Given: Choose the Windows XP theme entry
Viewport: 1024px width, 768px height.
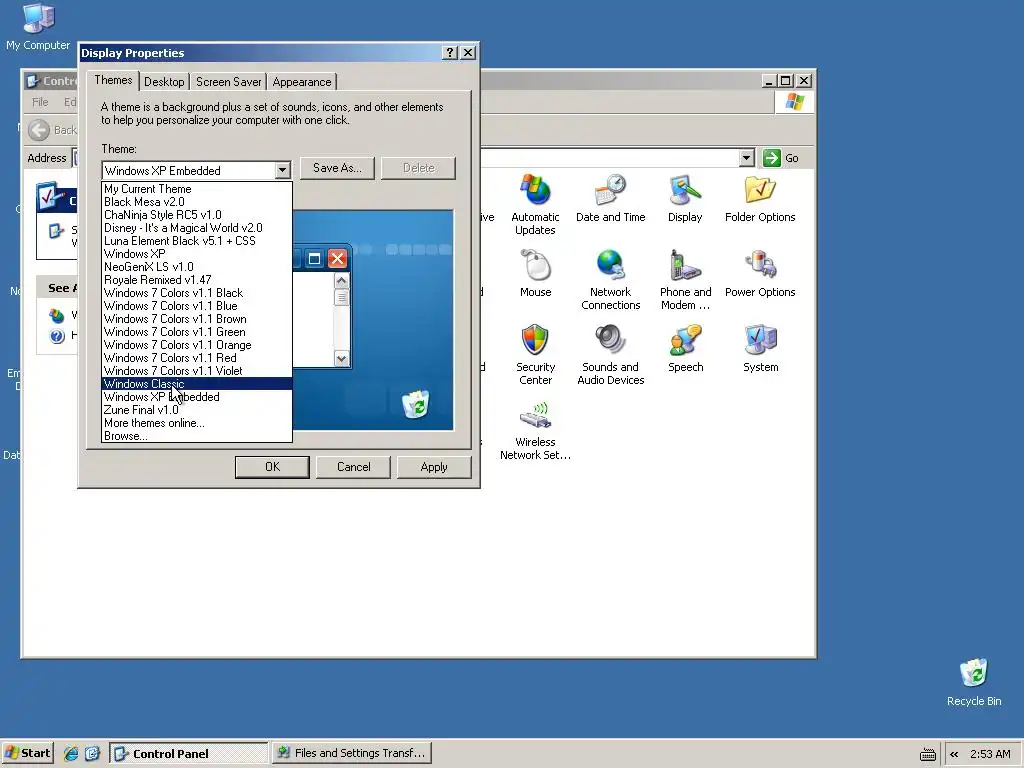Looking at the screenshot, I should pyautogui.click(x=197, y=254).
